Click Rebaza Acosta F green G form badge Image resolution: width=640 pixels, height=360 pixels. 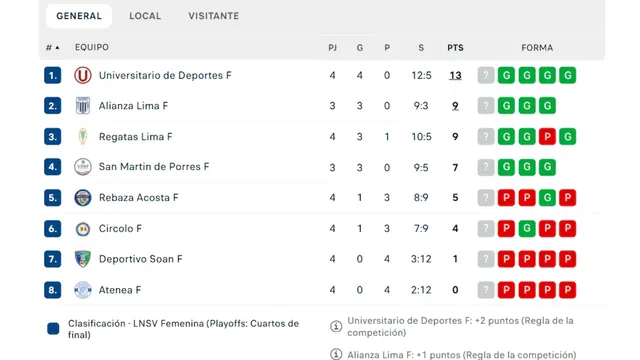coord(547,198)
